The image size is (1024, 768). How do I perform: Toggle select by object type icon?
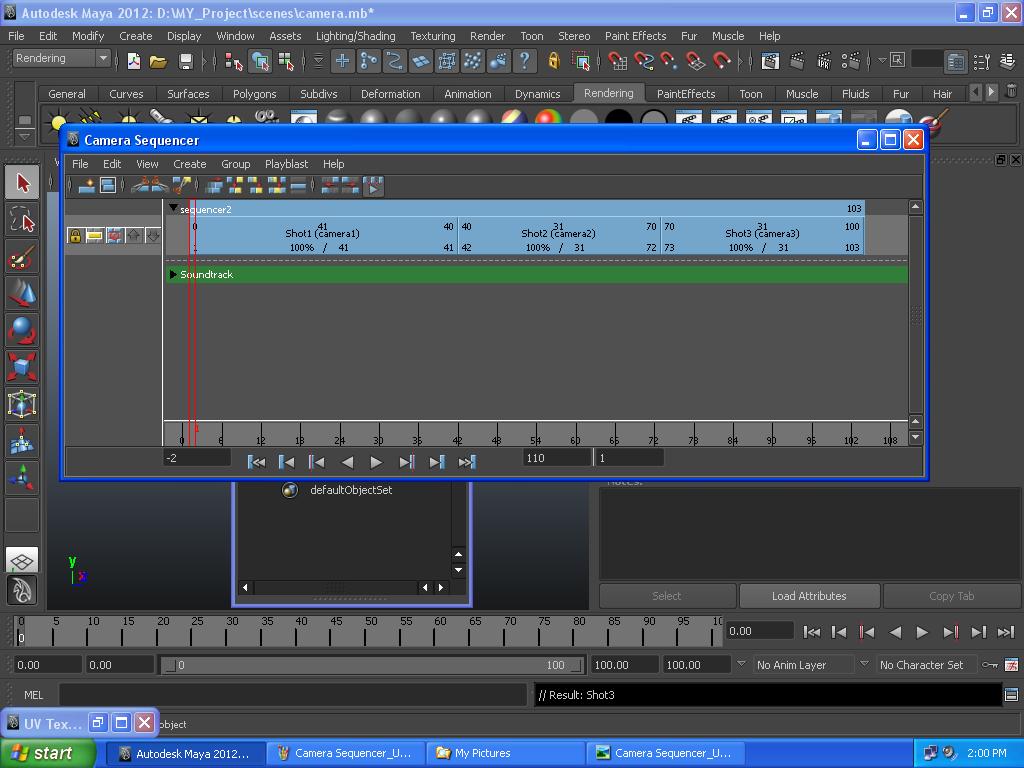(x=261, y=61)
